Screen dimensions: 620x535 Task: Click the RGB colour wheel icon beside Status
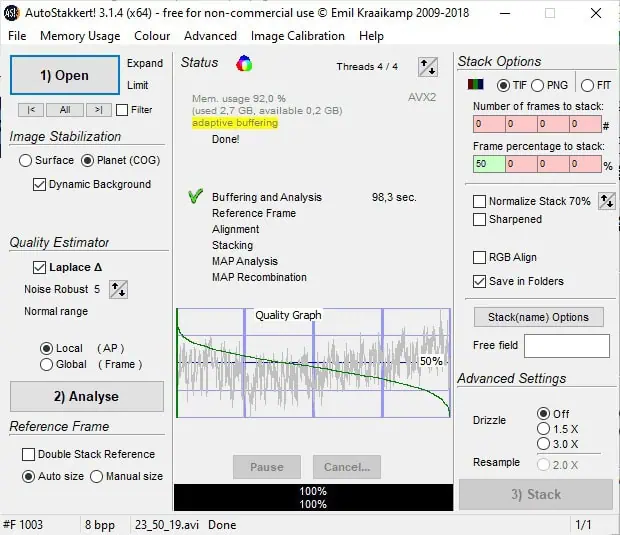pyautogui.click(x=244, y=64)
